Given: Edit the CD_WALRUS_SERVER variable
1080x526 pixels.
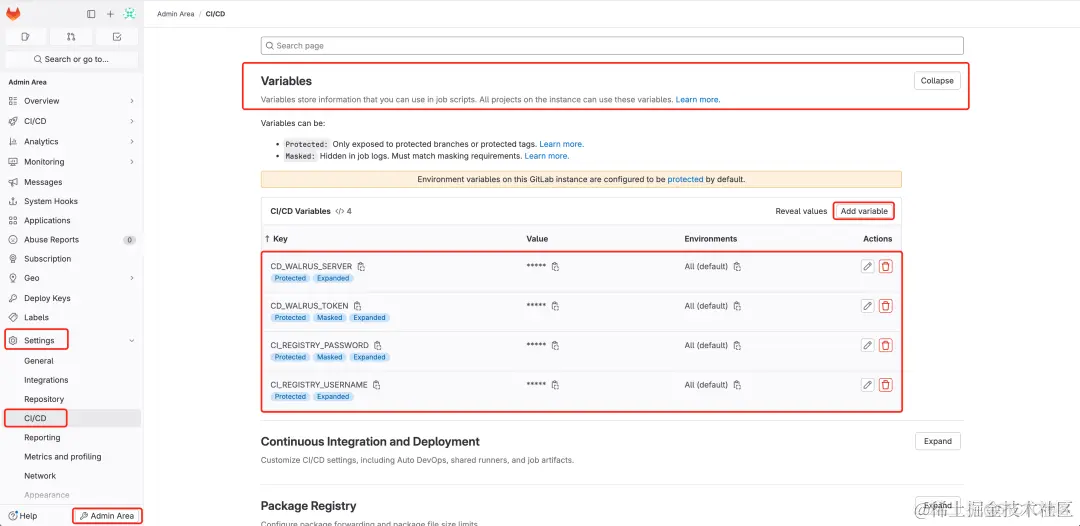Looking at the screenshot, I should (868, 266).
